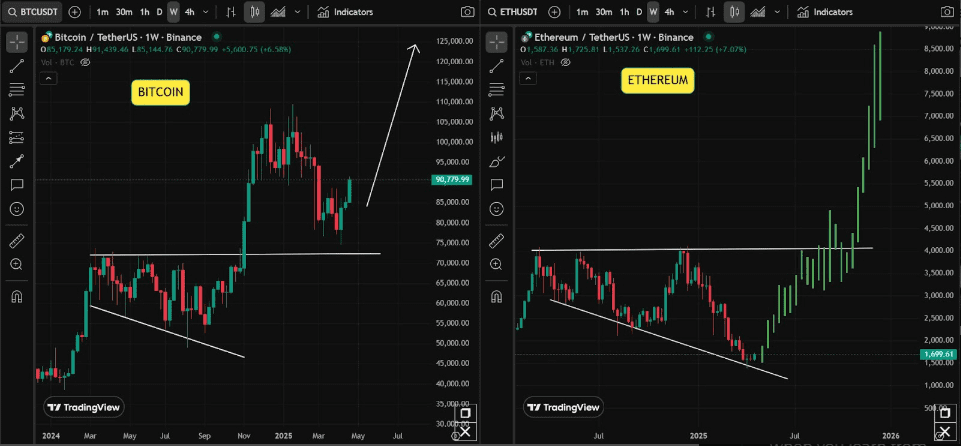This screenshot has height=446, width=961.
Task: Select bars chart type on Bitcoin toolbar
Action: pyautogui.click(x=232, y=12)
